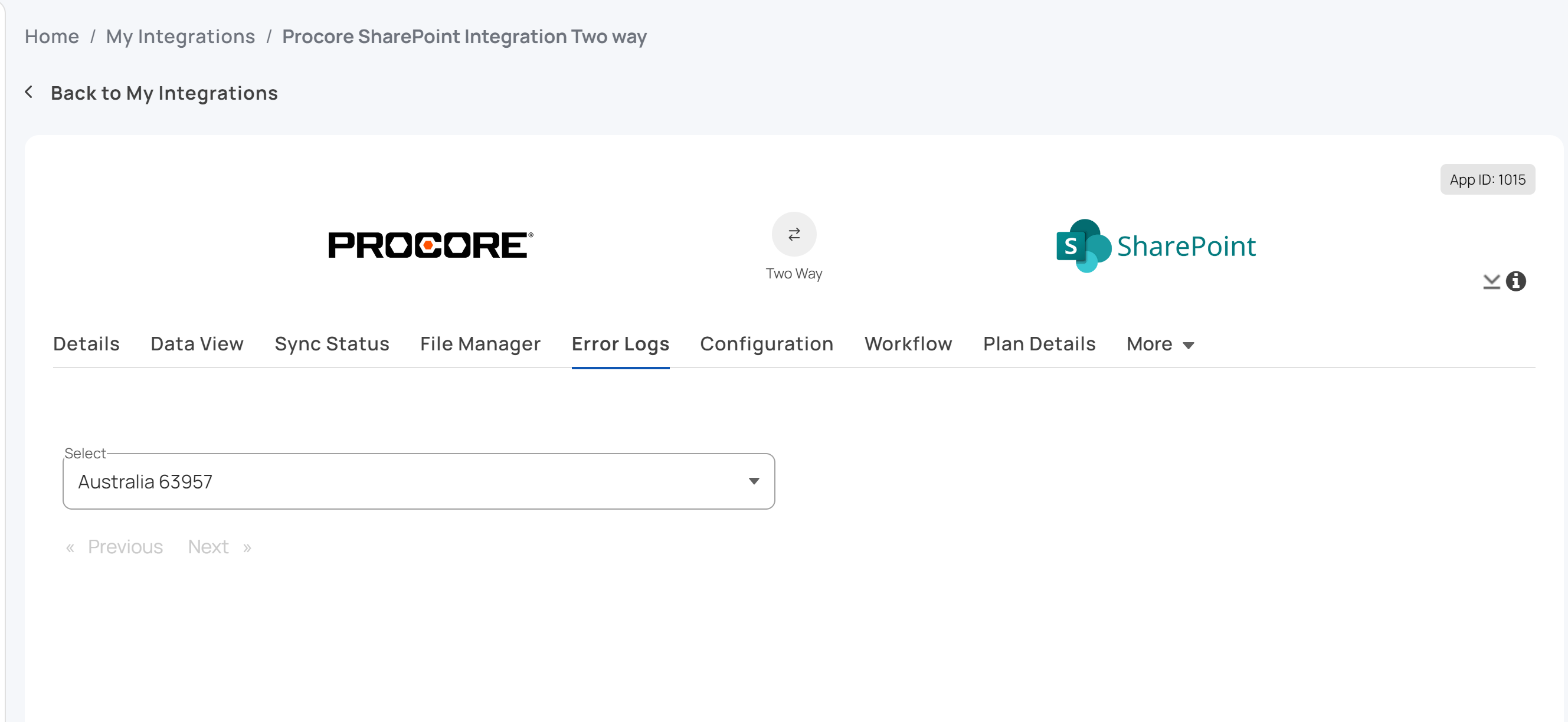Click Procore SharePoint Integration Two way breadcrumb

pyautogui.click(x=464, y=37)
